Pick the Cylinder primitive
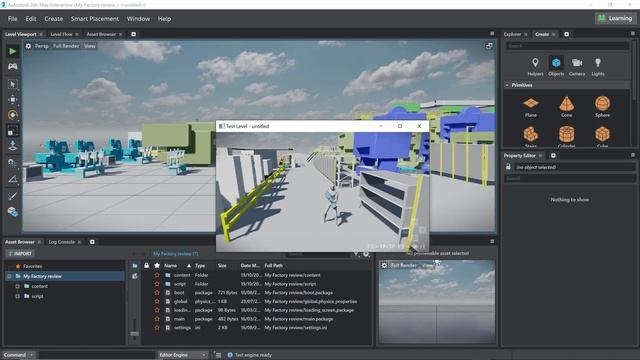The image size is (640, 360). 567,136
